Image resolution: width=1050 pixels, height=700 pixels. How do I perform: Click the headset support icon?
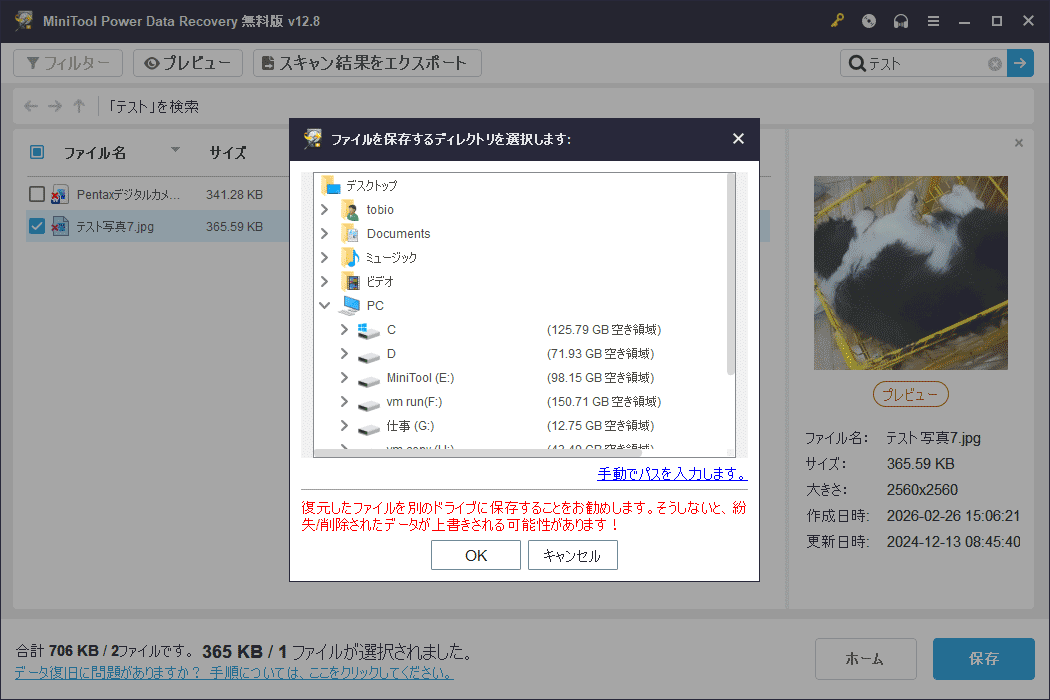coord(901,20)
